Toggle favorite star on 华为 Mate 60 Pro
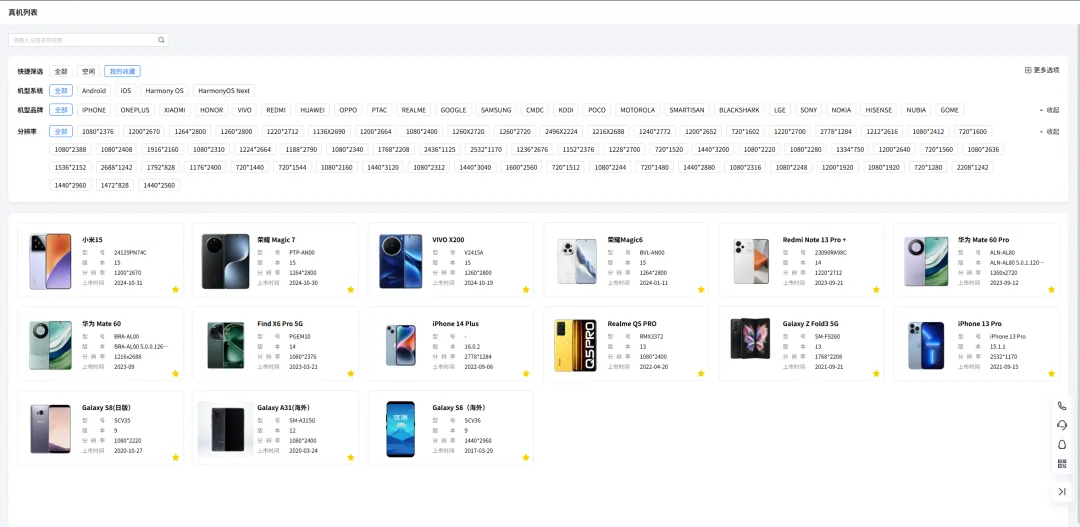Image resolution: width=1080 pixels, height=527 pixels. point(1052,289)
